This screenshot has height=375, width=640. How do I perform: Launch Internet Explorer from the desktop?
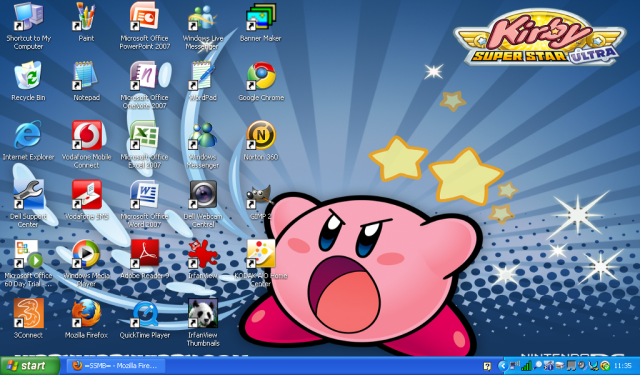point(28,140)
